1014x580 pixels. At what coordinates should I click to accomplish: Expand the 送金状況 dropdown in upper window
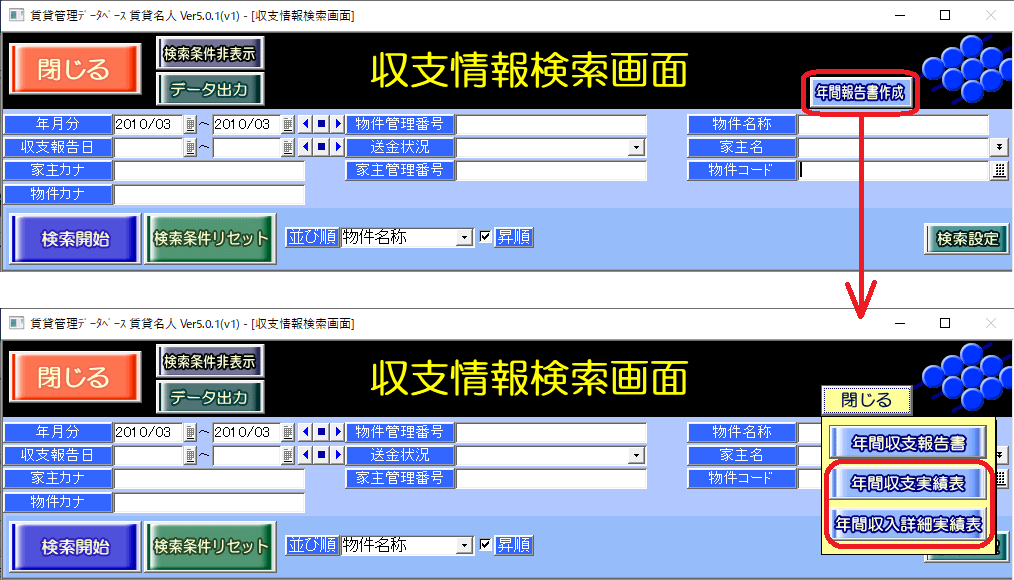(x=636, y=147)
